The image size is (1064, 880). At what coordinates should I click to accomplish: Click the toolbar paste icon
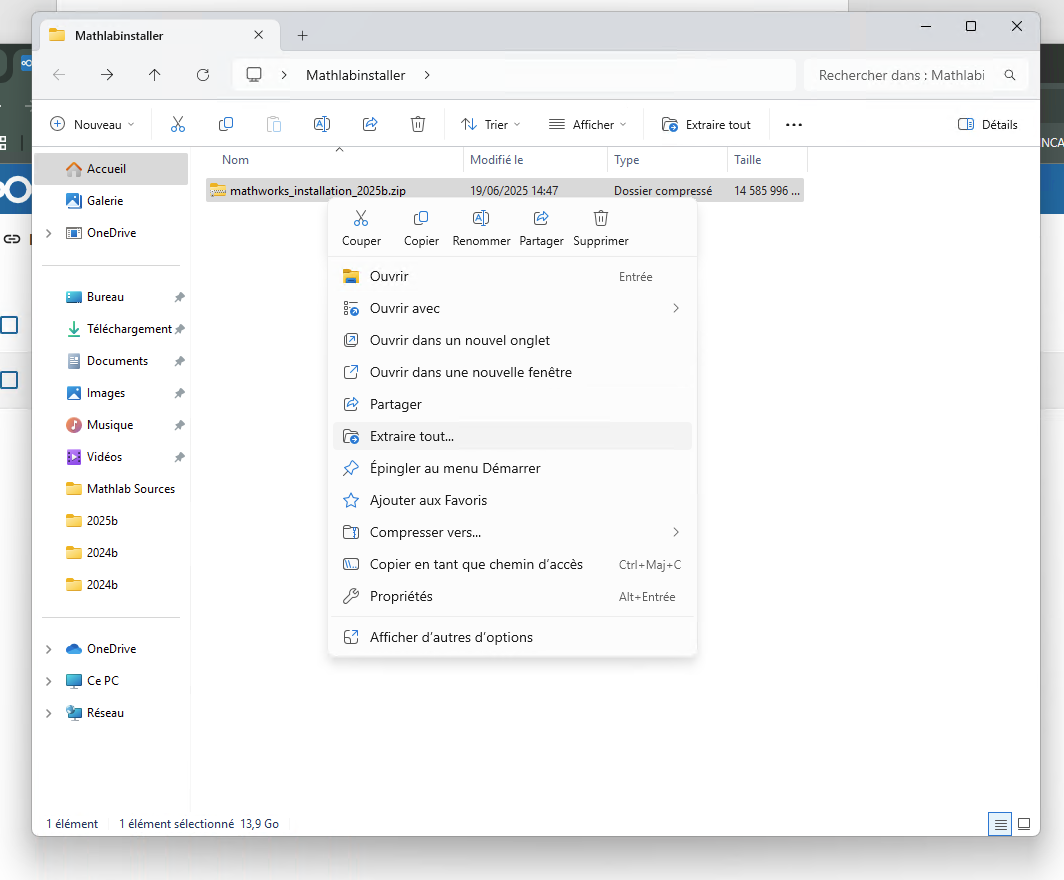(x=273, y=124)
